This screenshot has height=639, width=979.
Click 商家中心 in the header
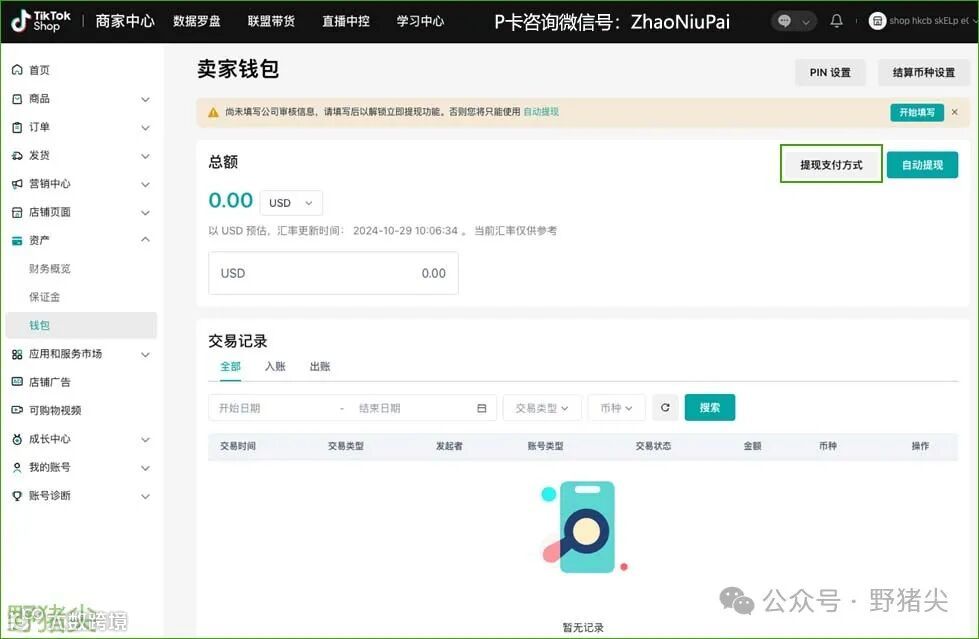[x=124, y=21]
